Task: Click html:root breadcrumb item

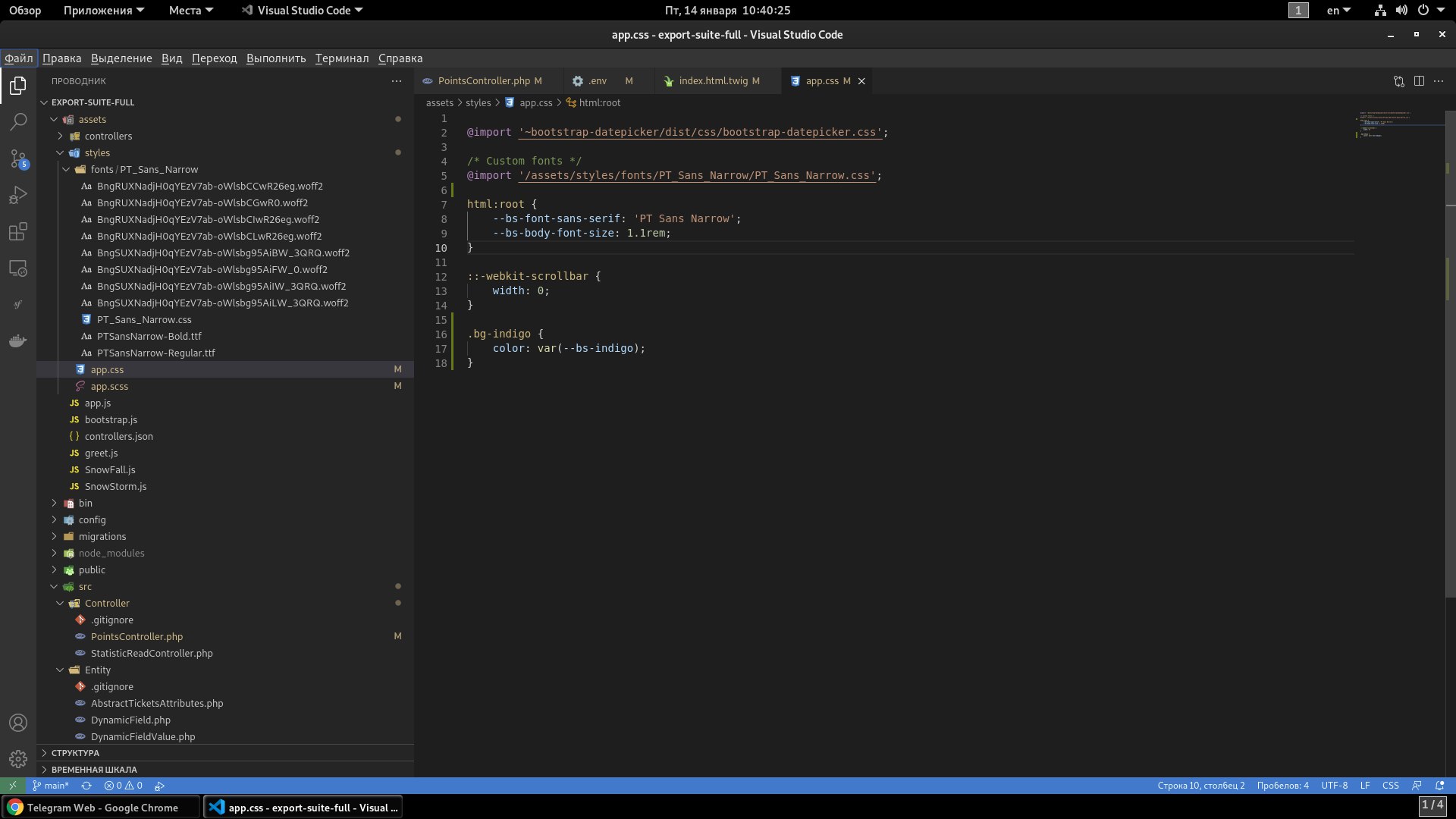Action: point(593,103)
